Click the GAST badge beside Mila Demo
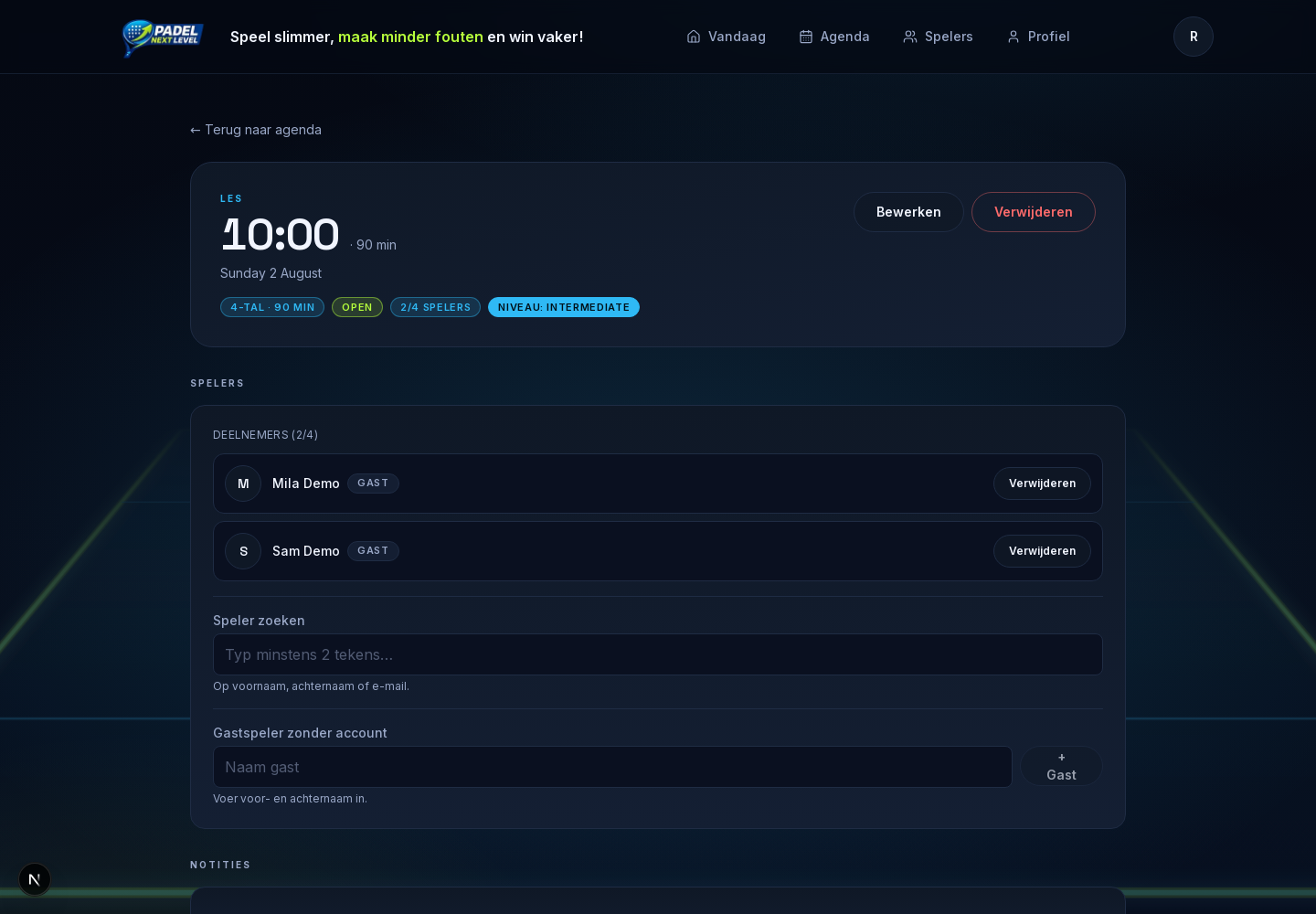 point(373,484)
